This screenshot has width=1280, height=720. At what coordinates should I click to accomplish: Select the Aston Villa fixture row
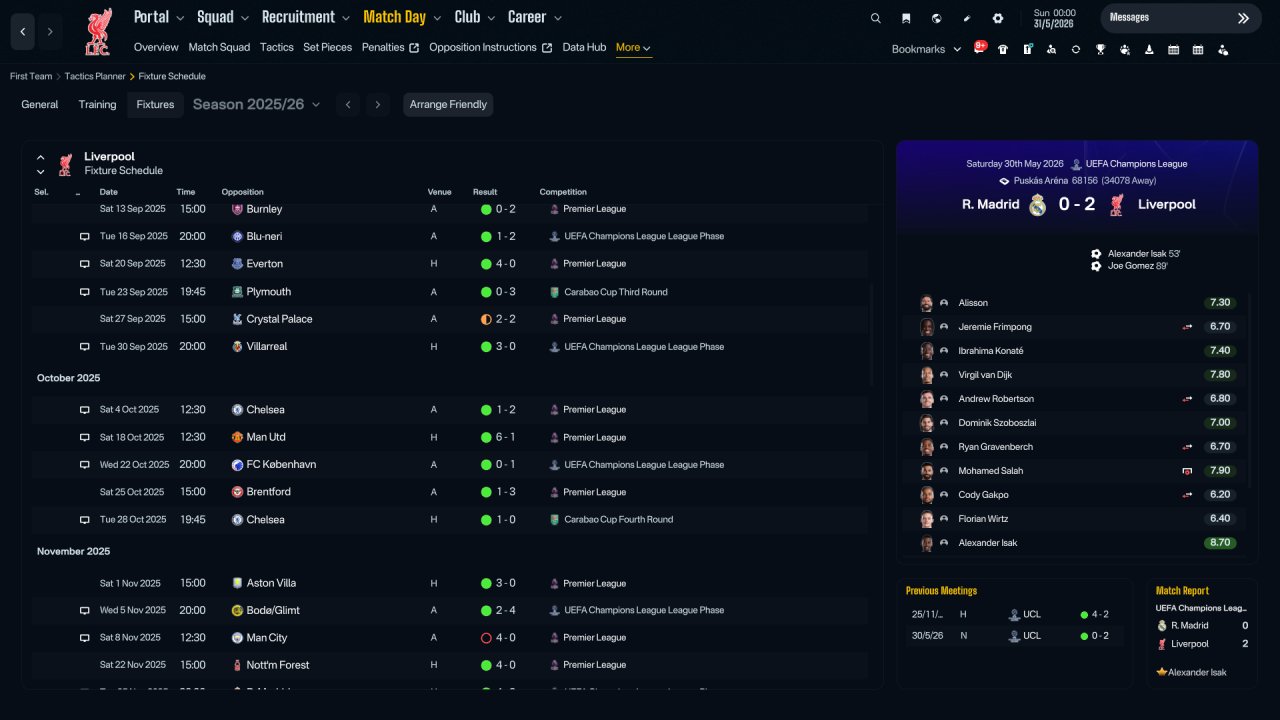451,583
